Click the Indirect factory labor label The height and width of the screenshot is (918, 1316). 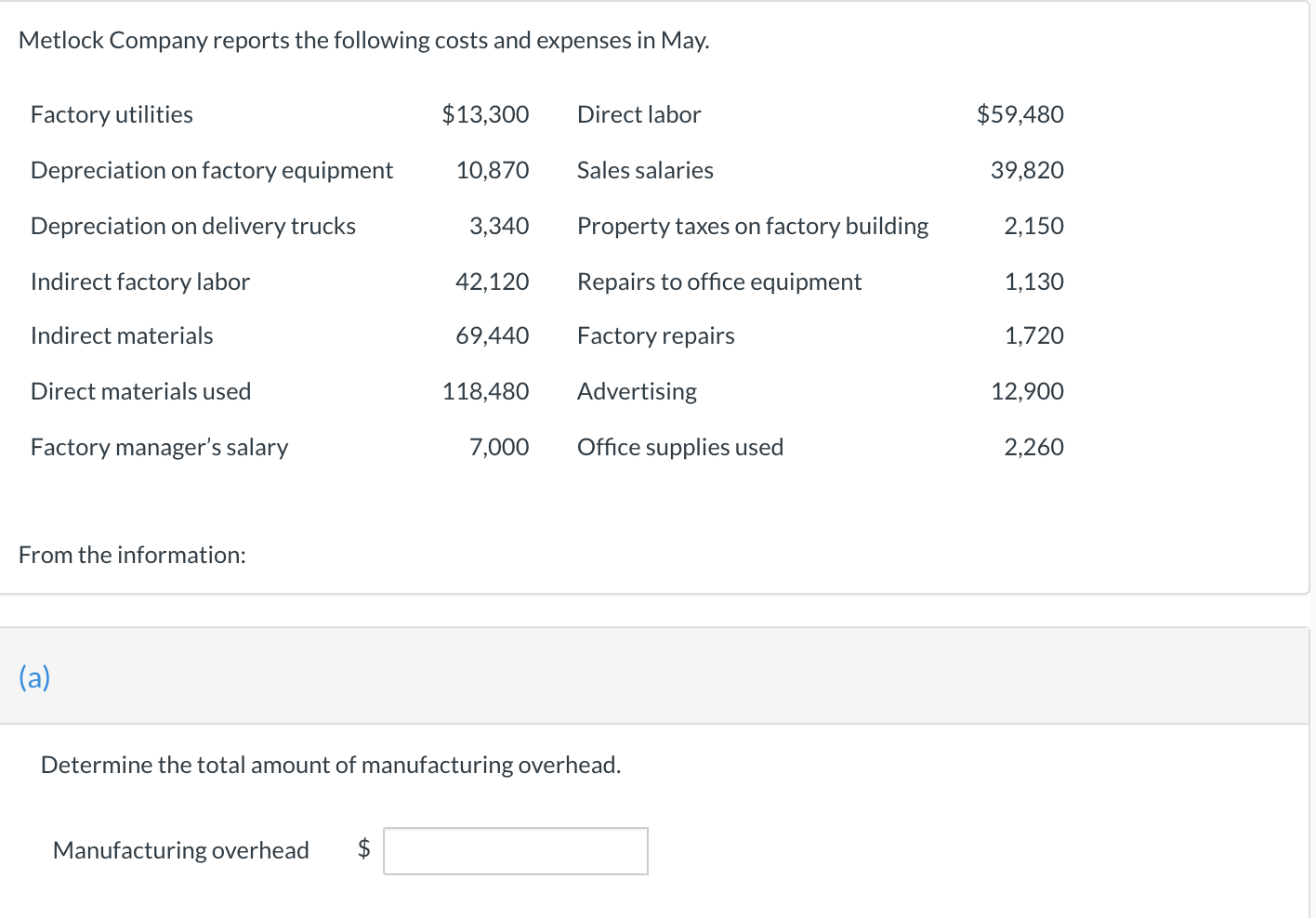point(140,282)
